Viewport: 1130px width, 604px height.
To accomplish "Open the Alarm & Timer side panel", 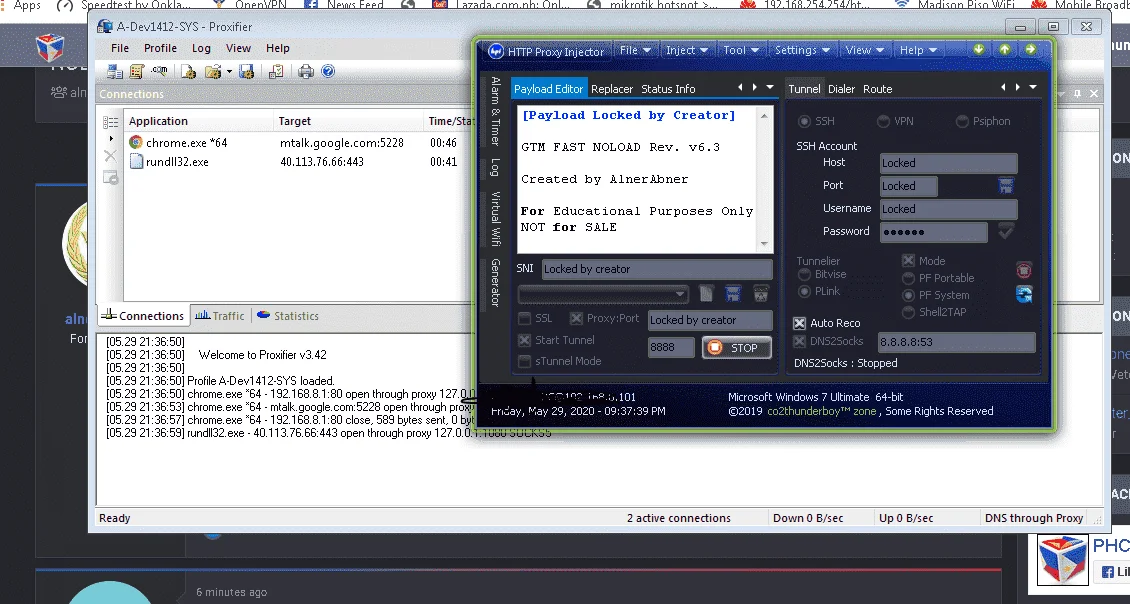I will pos(495,111).
